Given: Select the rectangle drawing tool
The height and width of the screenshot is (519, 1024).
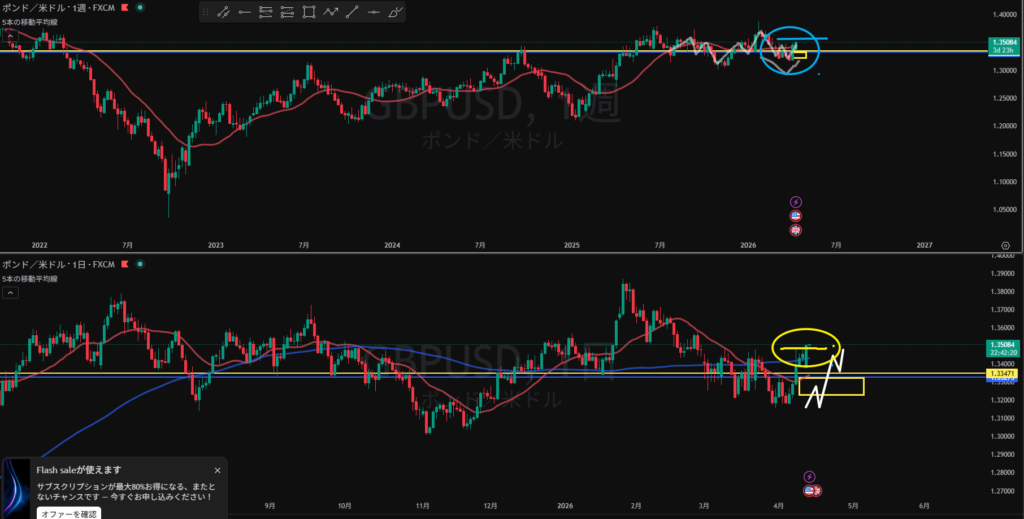Looking at the screenshot, I should (x=309, y=13).
